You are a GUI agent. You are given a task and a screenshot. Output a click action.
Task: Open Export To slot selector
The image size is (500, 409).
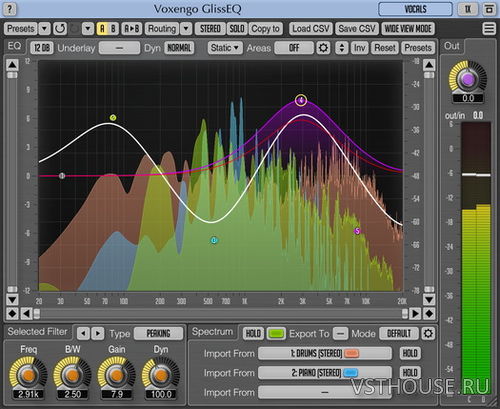pyautogui.click(x=340, y=333)
